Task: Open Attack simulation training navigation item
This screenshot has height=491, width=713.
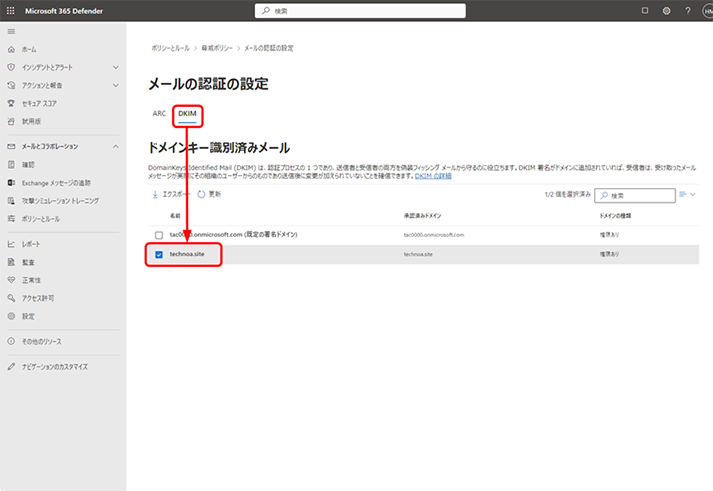Action: (x=60, y=200)
